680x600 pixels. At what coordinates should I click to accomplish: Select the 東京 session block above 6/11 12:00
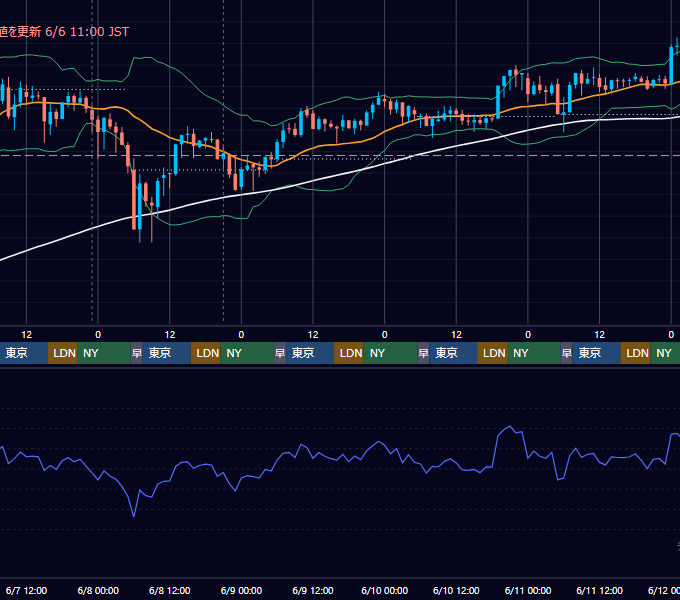(596, 353)
